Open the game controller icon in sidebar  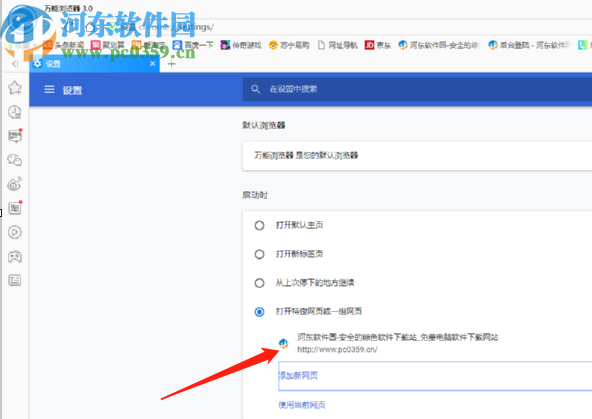click(15, 257)
